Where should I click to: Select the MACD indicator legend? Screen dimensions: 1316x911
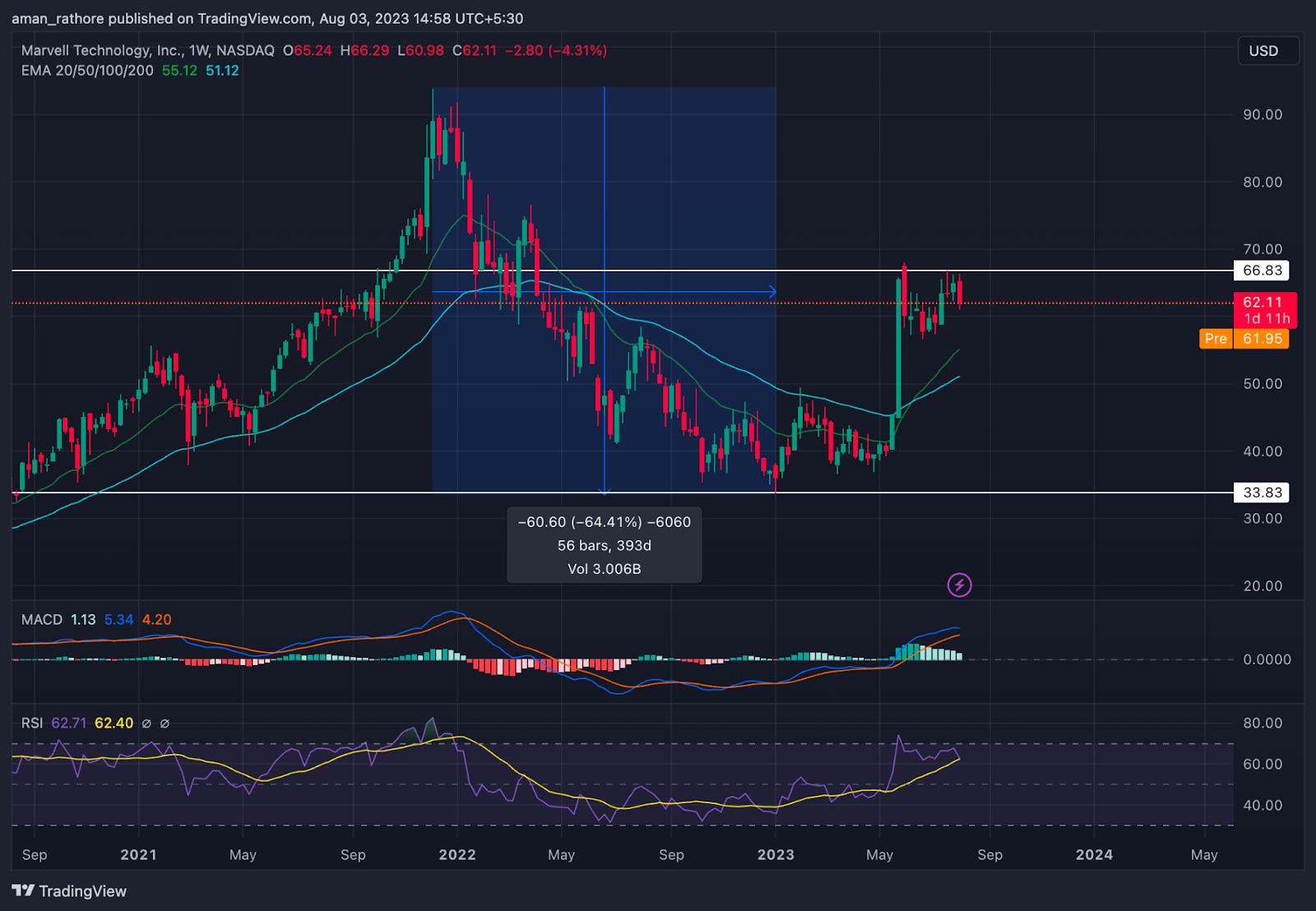42,620
